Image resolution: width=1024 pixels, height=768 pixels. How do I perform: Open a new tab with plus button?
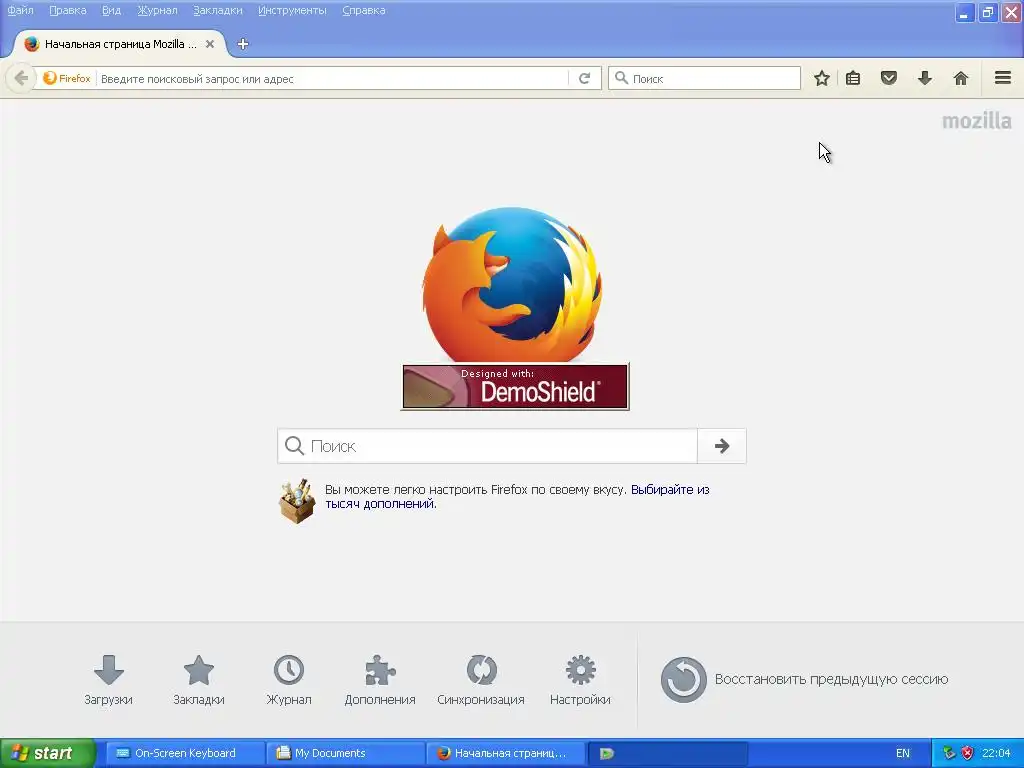click(243, 44)
